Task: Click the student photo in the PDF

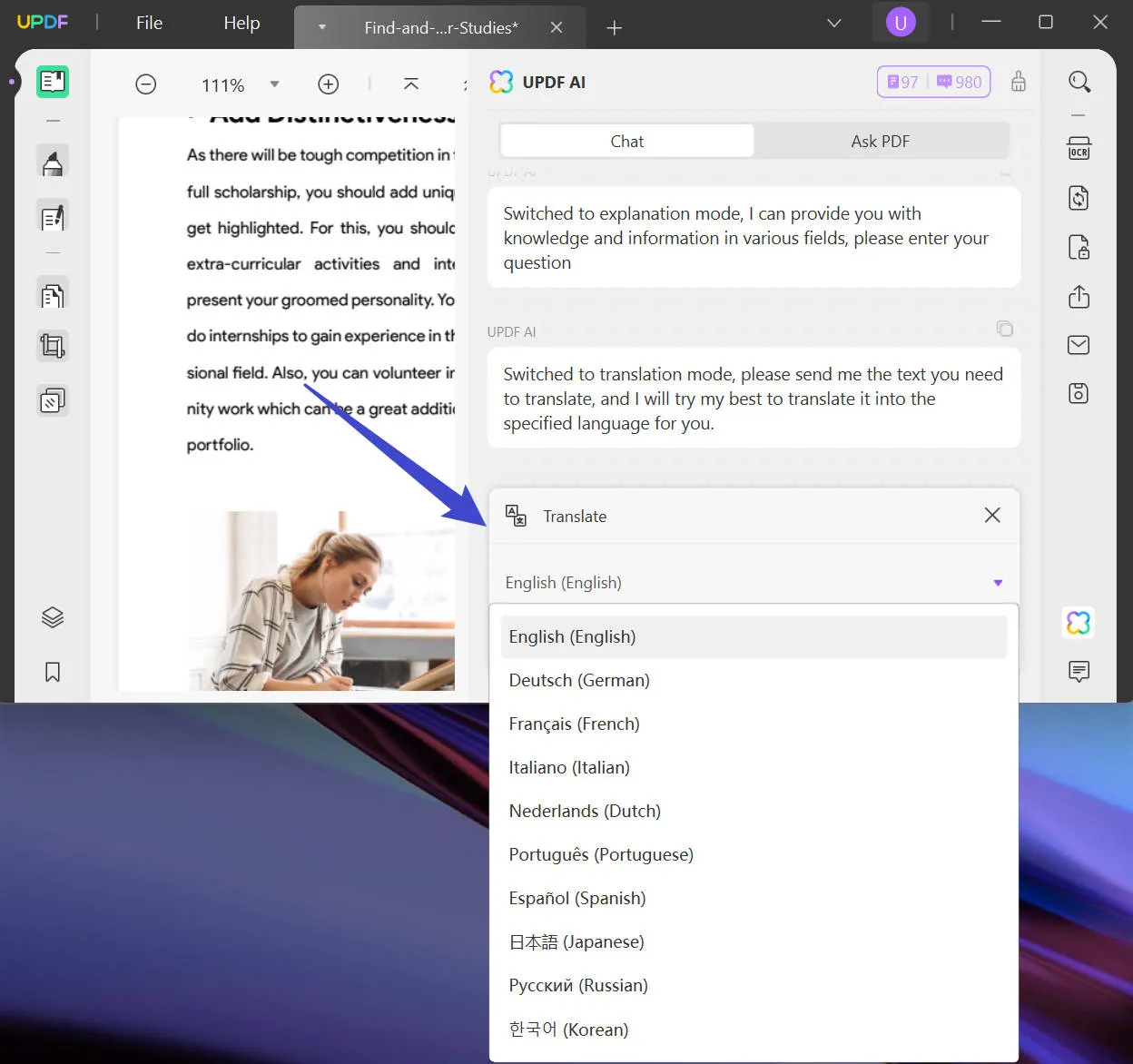Action: coord(321,600)
